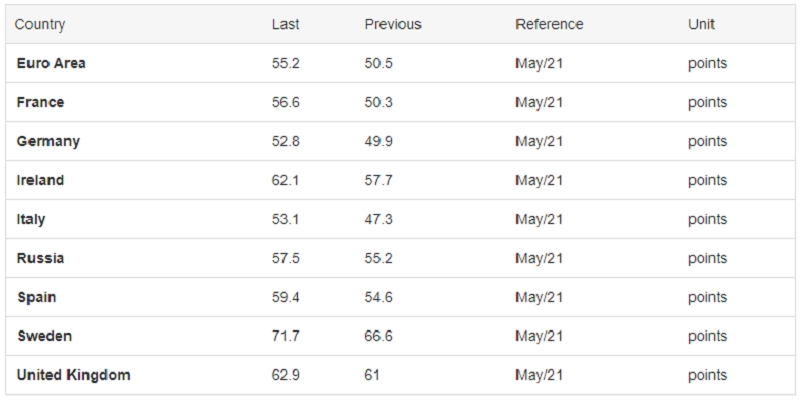The width and height of the screenshot is (800, 401).
Task: Click points unit in Germany row
Action: click(x=707, y=141)
